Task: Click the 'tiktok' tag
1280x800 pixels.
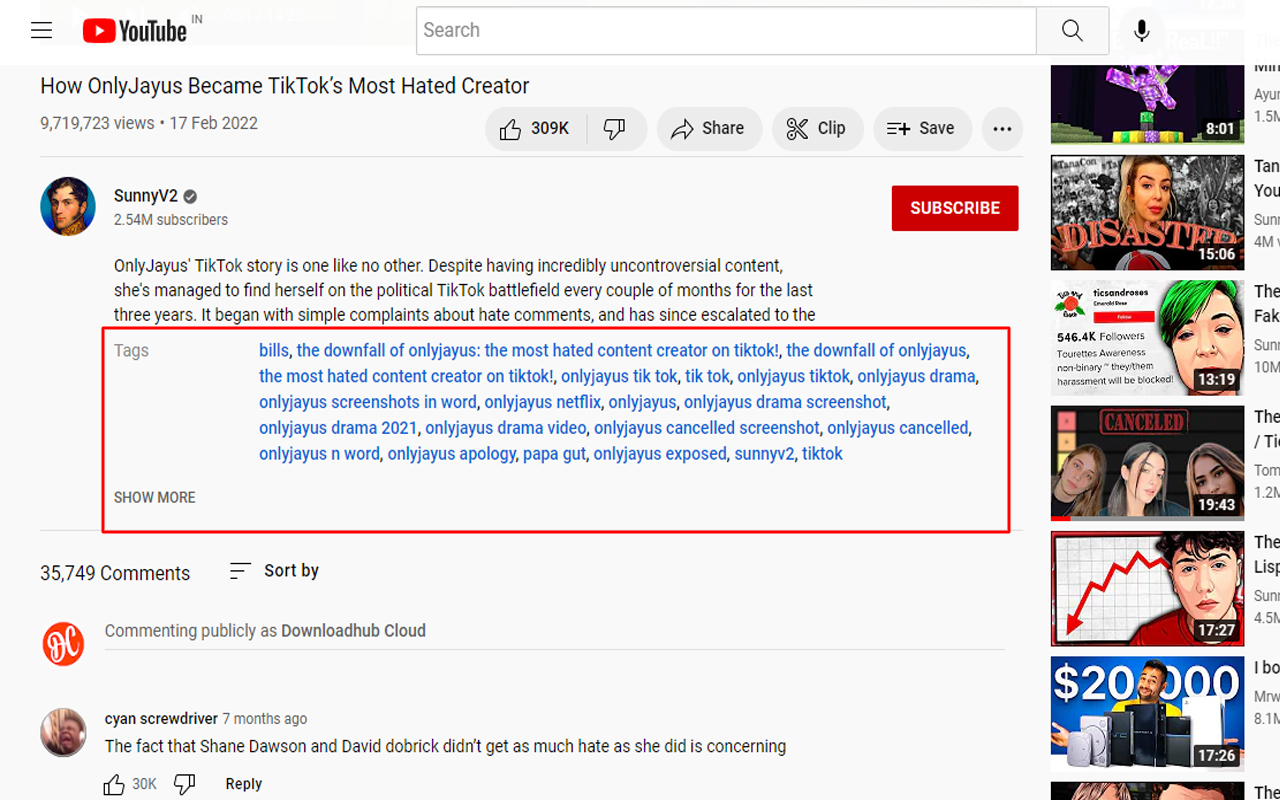Action: point(822,454)
